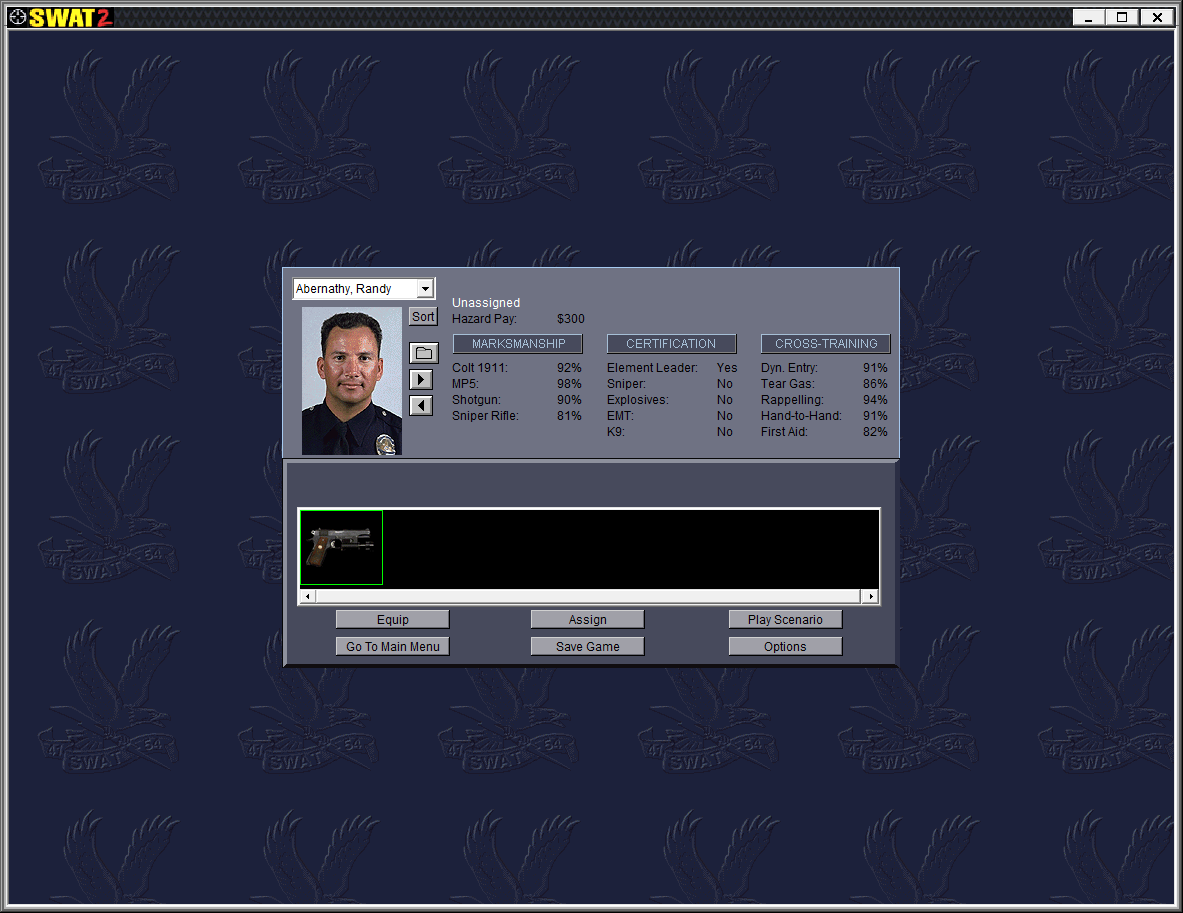
Task: Close the SWAT 2 window
Action: [x=1157, y=17]
